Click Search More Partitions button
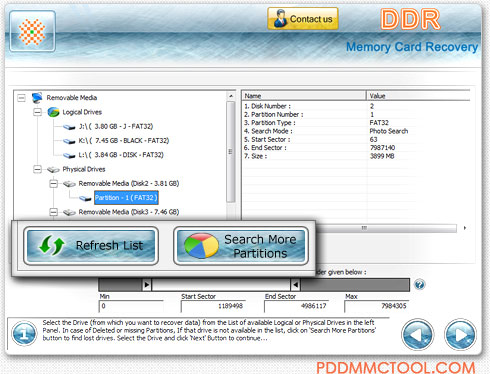490x374 pixels. tap(241, 246)
